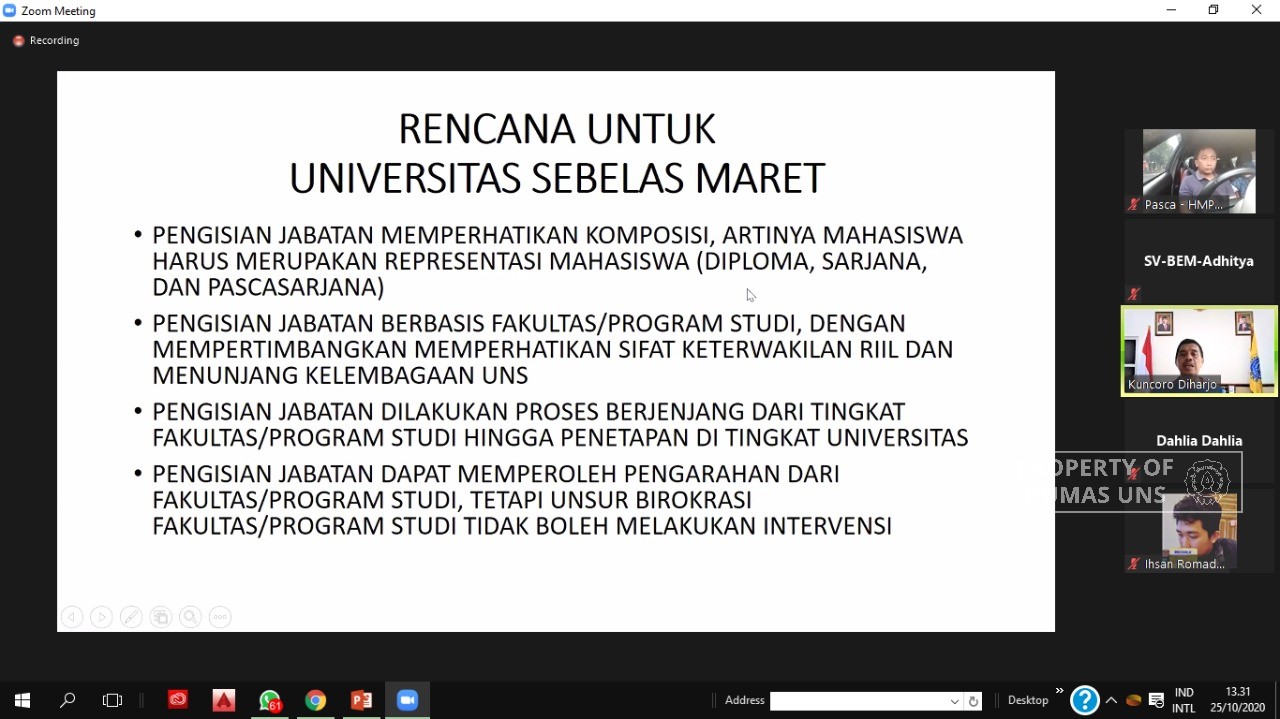Click the bullet beginning PENGISIAN JABATAN DILAKUKAN PROSES

click(x=560, y=425)
